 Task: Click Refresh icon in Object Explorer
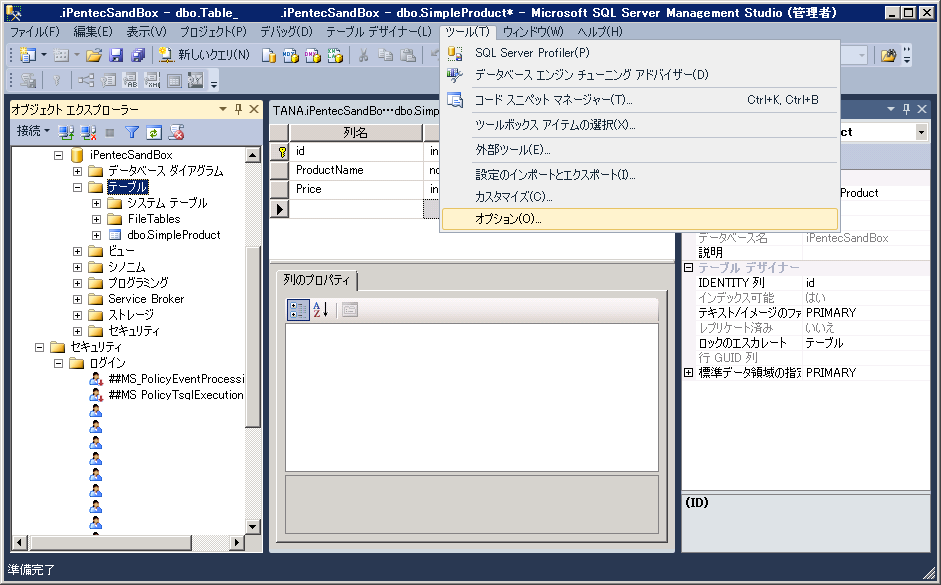pyautogui.click(x=154, y=132)
